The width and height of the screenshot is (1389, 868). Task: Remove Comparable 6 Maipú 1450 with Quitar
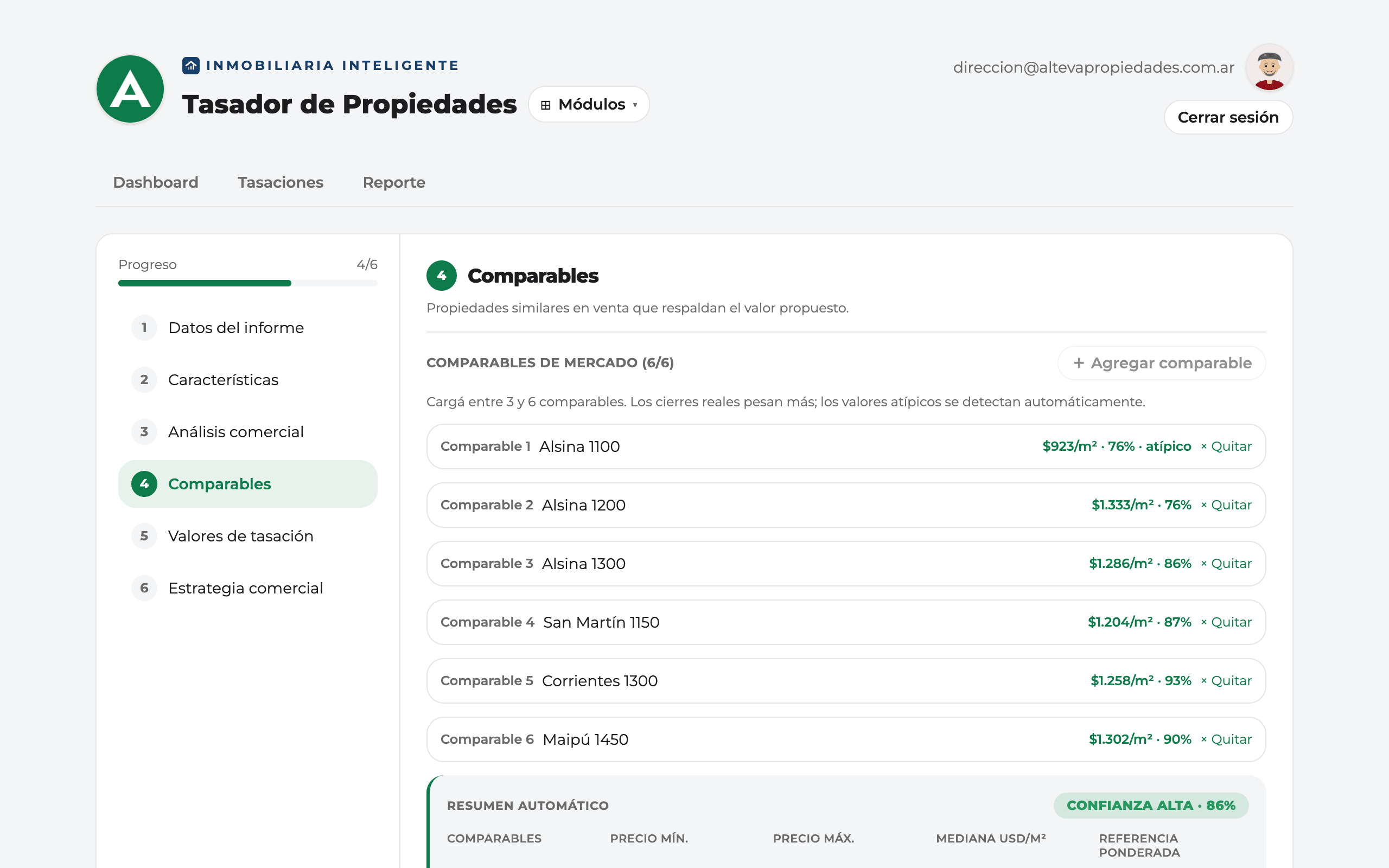[1226, 739]
